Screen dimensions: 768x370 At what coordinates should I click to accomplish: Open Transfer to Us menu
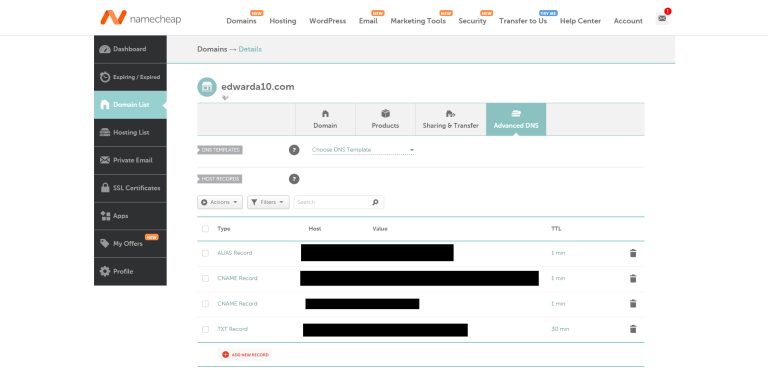tap(523, 21)
